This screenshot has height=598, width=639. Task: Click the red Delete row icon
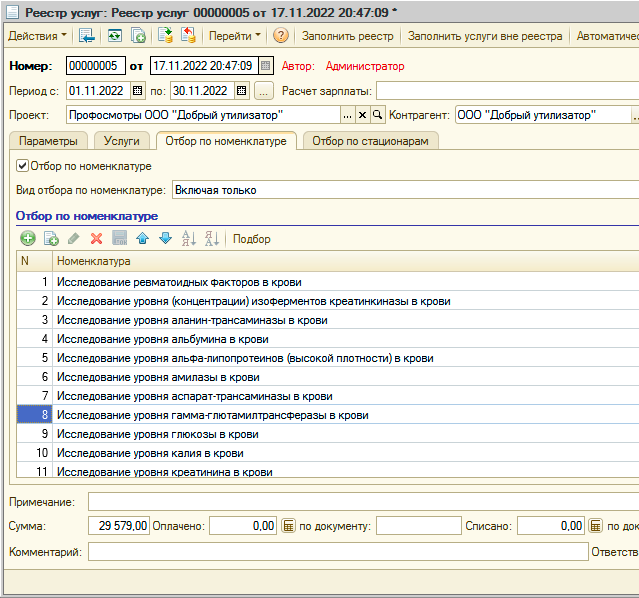coord(97,239)
